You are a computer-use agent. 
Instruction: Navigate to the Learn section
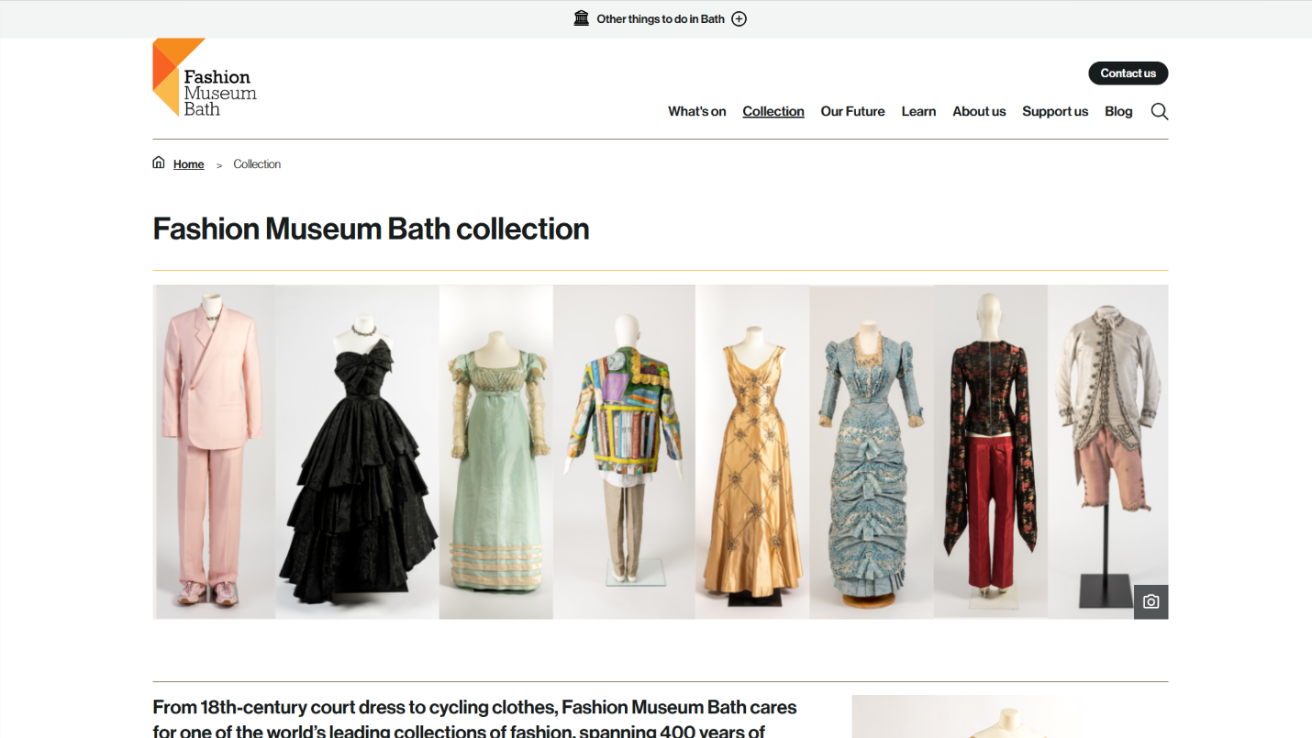pos(918,111)
